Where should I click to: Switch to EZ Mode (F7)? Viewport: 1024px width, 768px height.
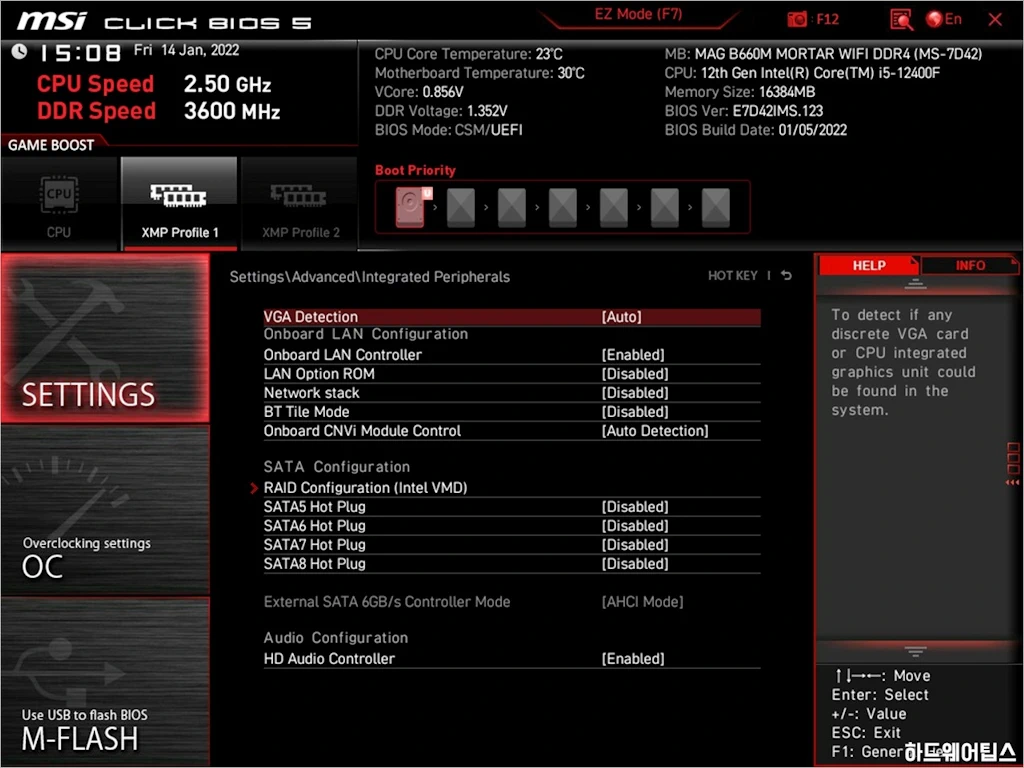[x=638, y=14]
